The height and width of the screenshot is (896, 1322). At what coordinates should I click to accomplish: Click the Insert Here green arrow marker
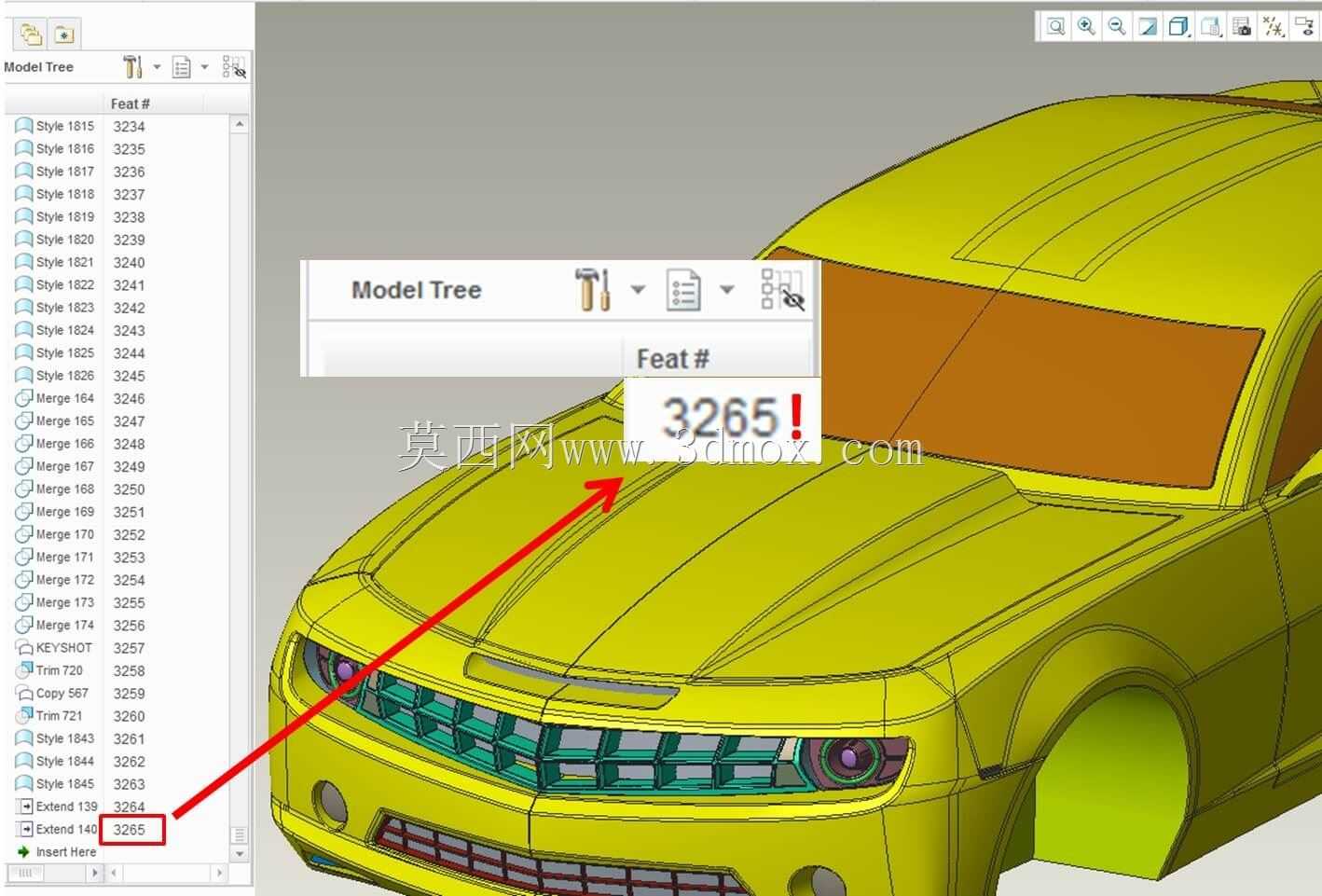pos(24,851)
